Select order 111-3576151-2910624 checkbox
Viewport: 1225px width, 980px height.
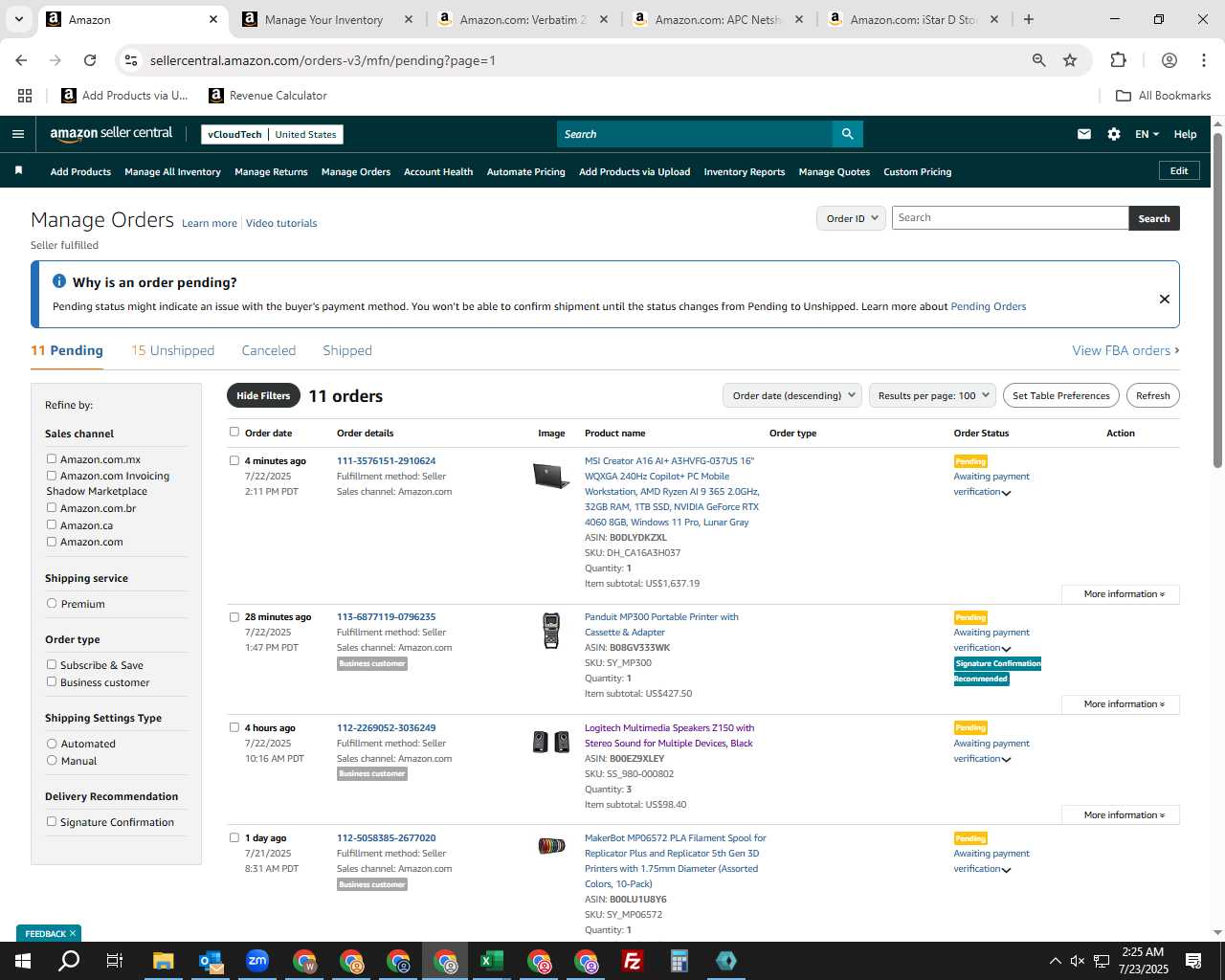coord(234,460)
